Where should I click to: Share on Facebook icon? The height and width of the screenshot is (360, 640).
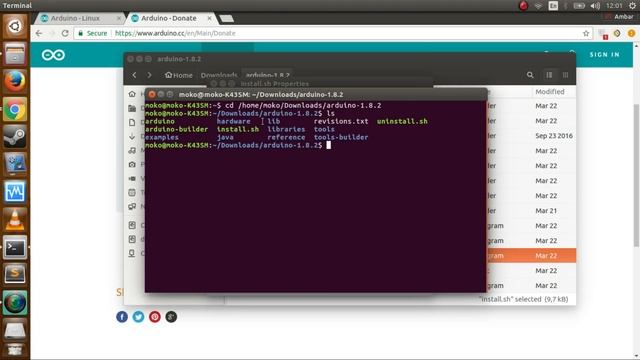pos(122,317)
